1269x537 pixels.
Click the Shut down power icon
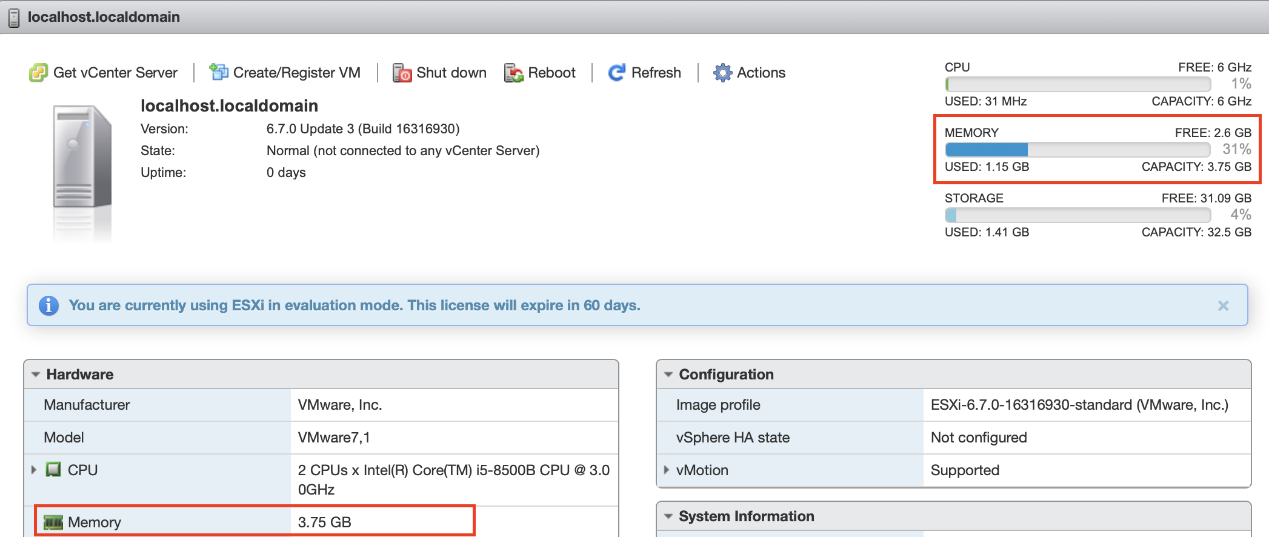402,73
